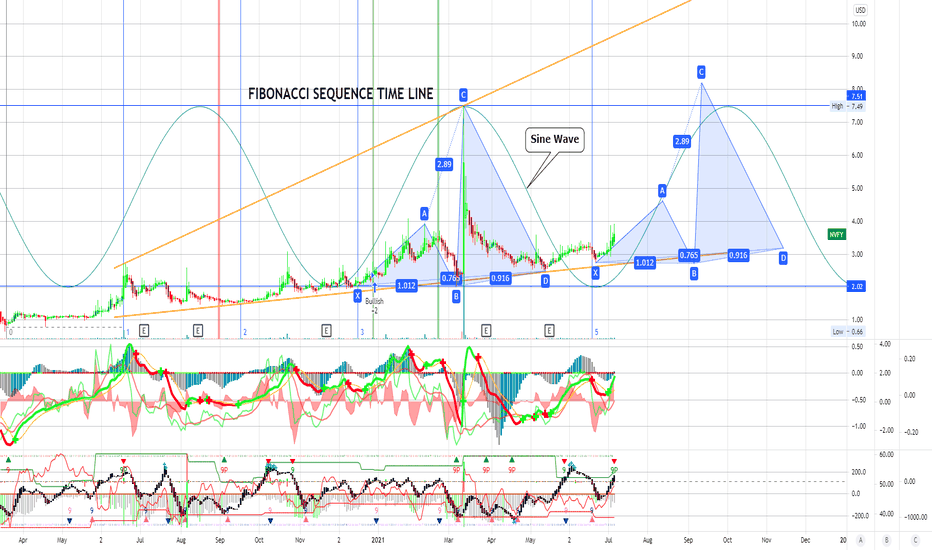The width and height of the screenshot is (932, 550).
Task: Click the 60.00 value on the lower indicator axis
Action: [x=886, y=455]
